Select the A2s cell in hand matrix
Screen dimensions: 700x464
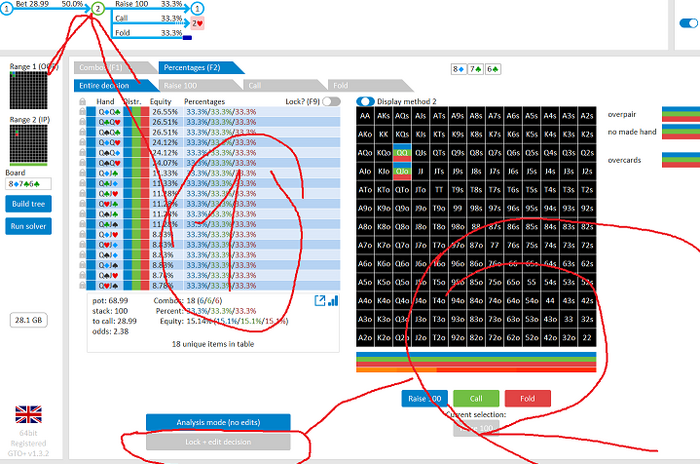(x=587, y=116)
